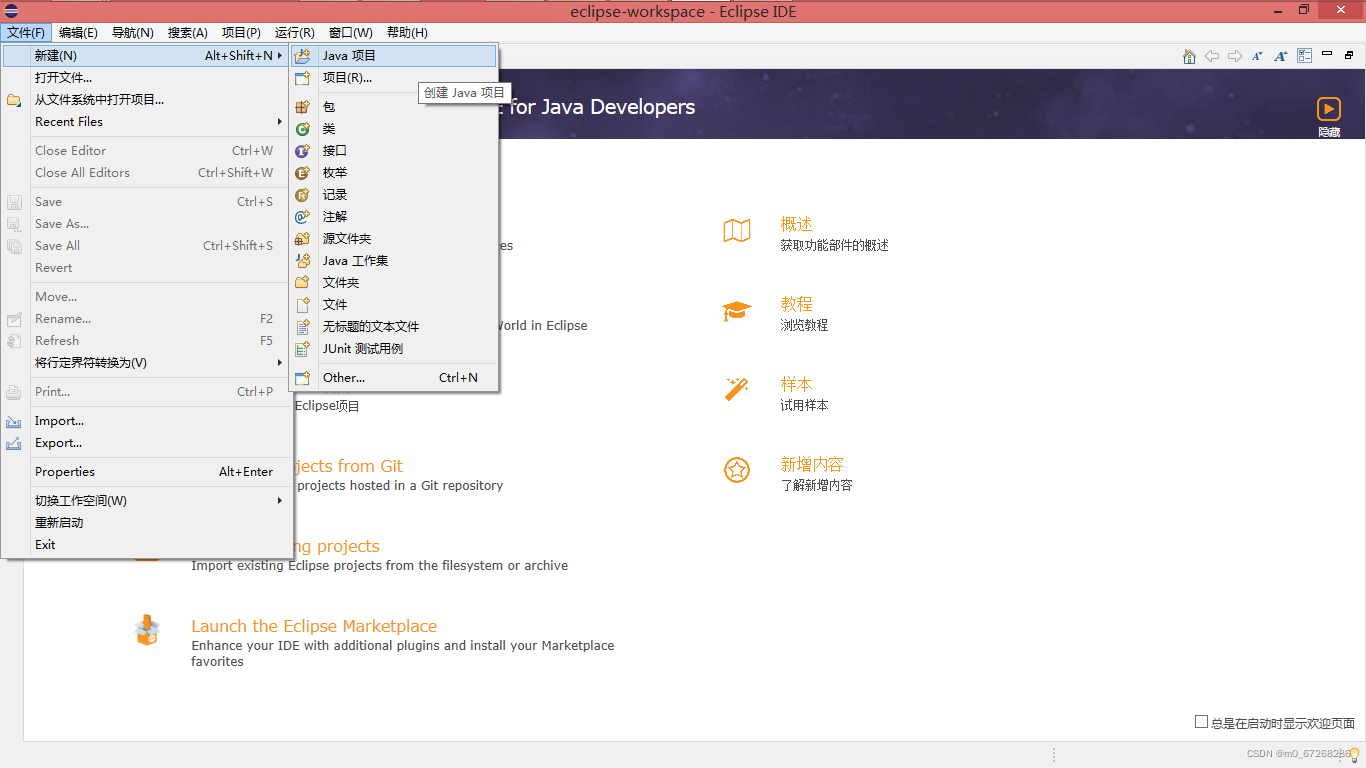Click the Export... menu icon

pos(14,444)
